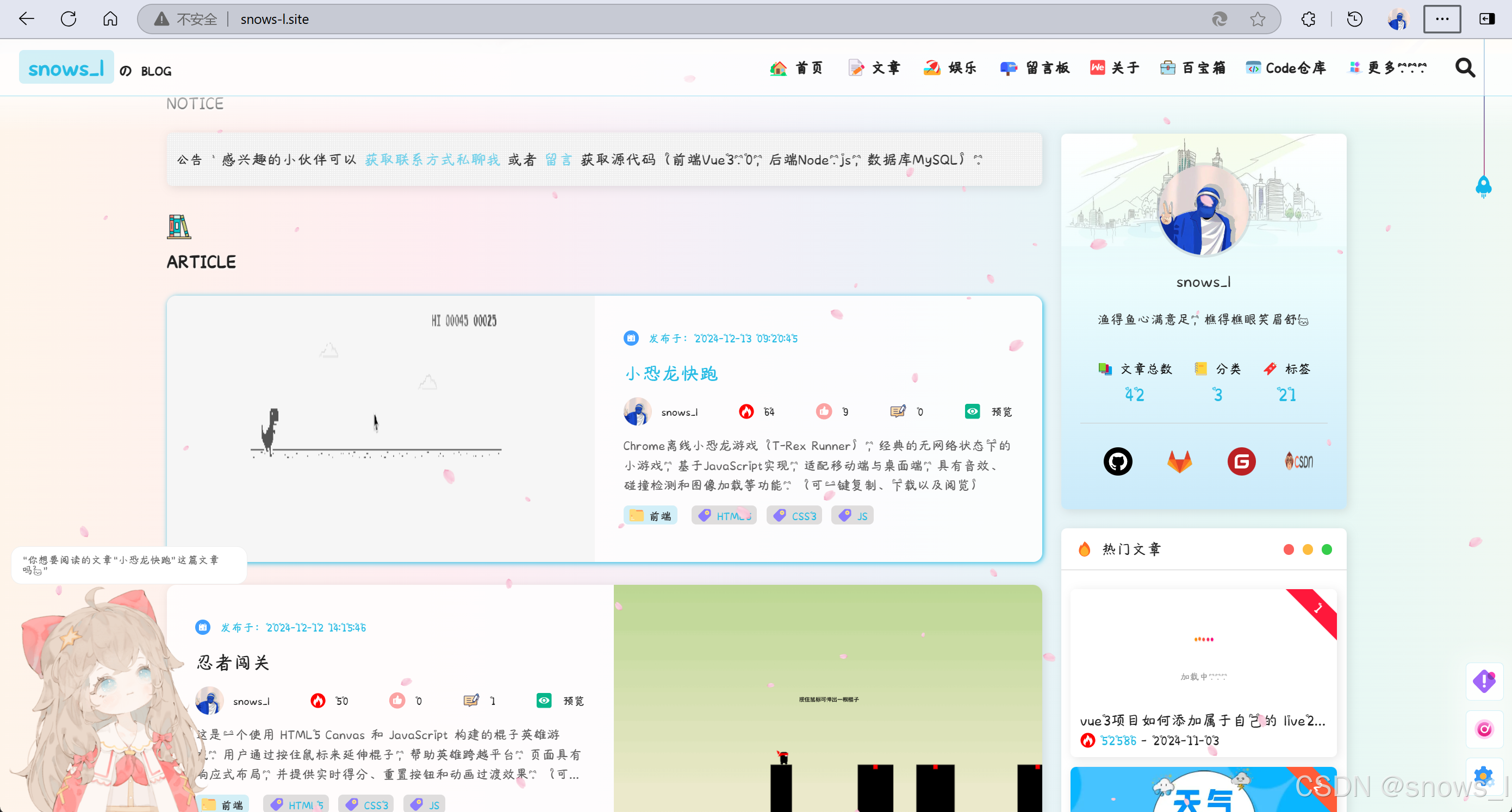
Task: Open the browser extensions menu
Action: click(1308, 18)
